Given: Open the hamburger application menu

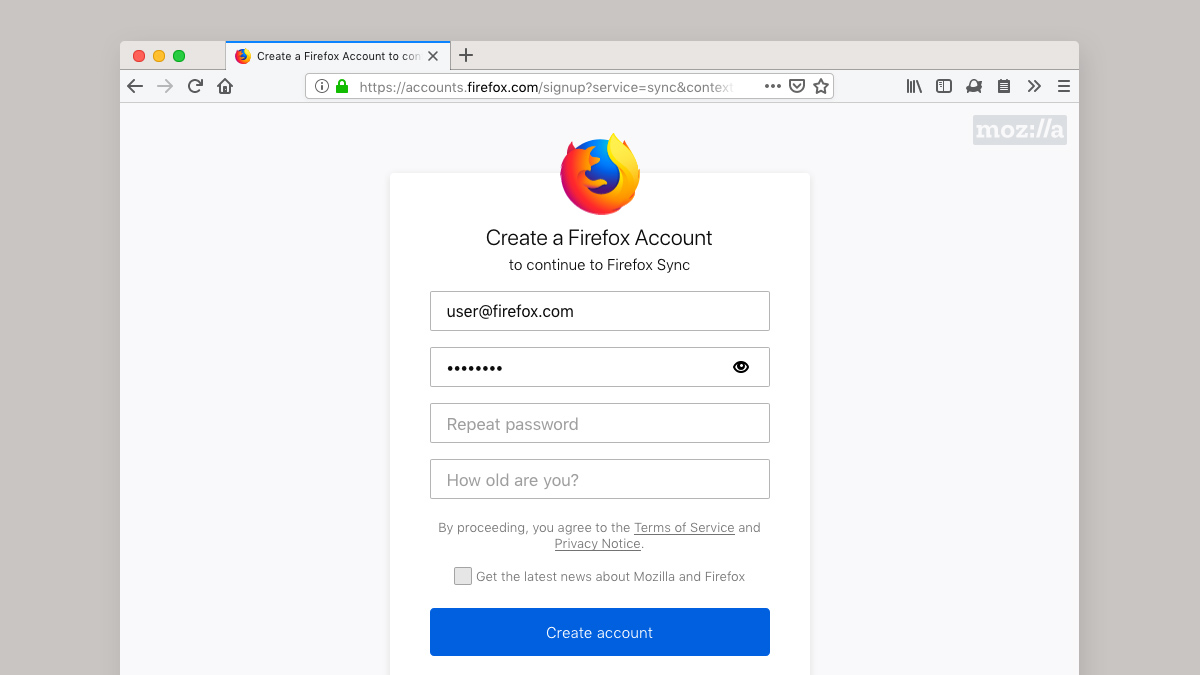Looking at the screenshot, I should pos(1064,87).
